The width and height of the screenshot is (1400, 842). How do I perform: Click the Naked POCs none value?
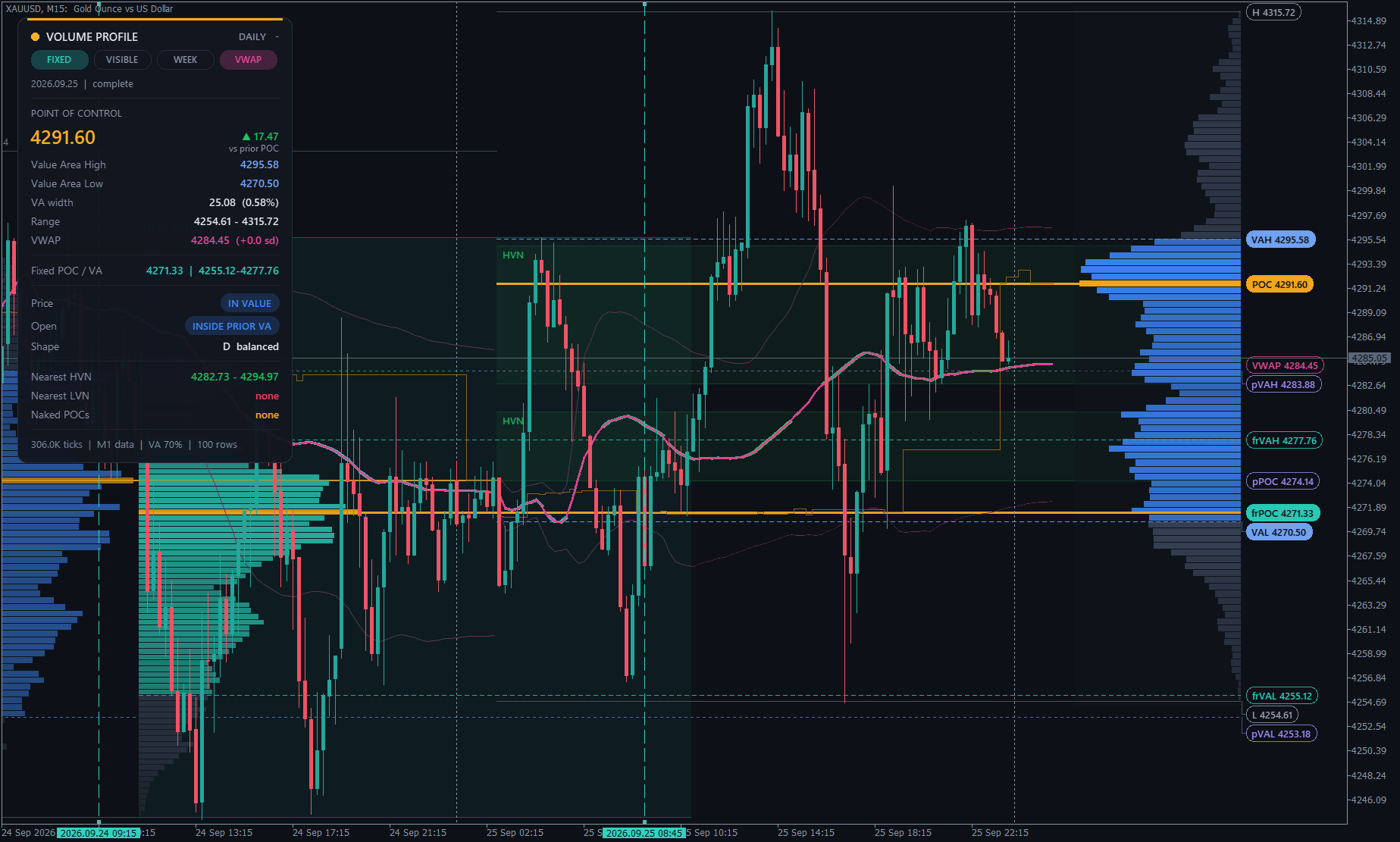point(267,415)
